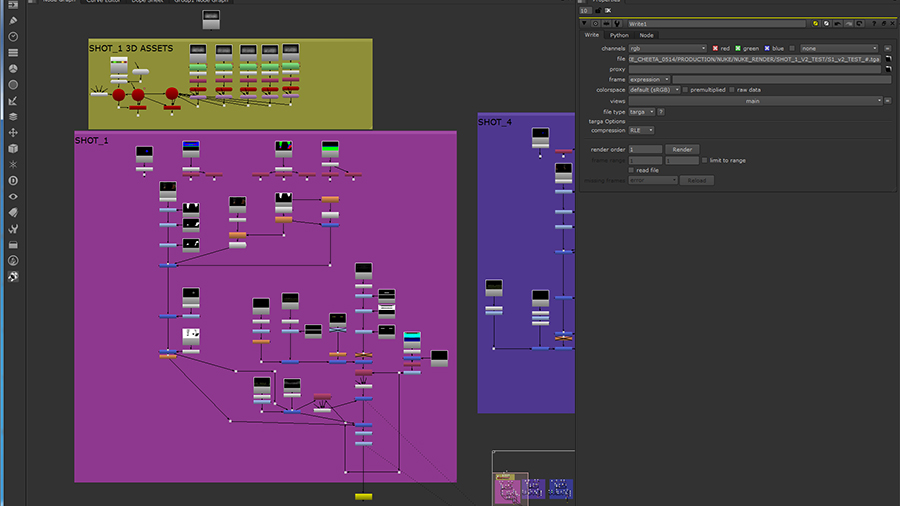Open the Transform nodes menu icon
Viewport: 900px width, 506px height.
pos(14,132)
